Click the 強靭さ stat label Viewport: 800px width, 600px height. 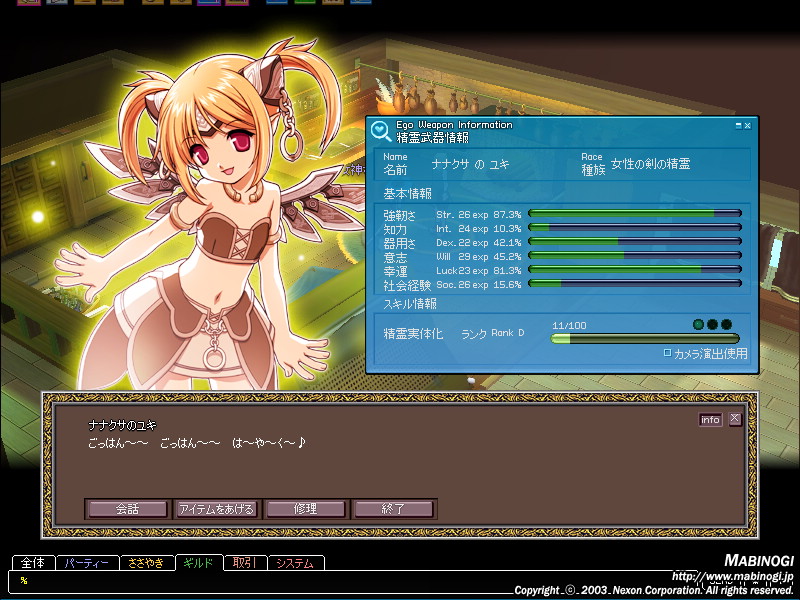coord(399,215)
